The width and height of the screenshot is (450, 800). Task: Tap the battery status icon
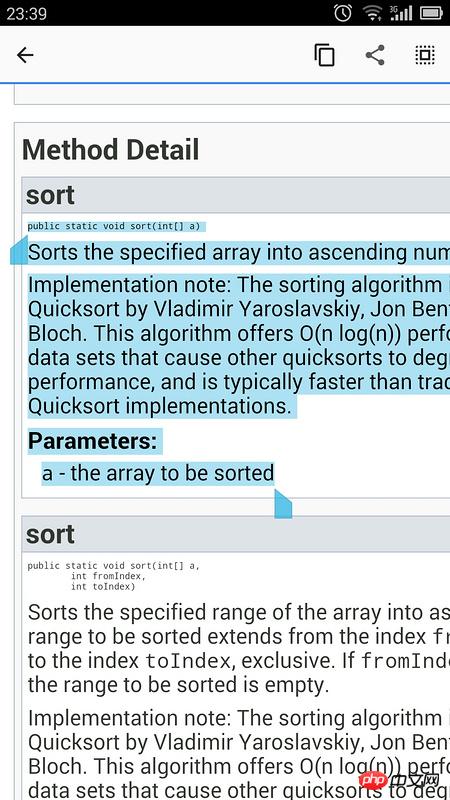tap(431, 13)
